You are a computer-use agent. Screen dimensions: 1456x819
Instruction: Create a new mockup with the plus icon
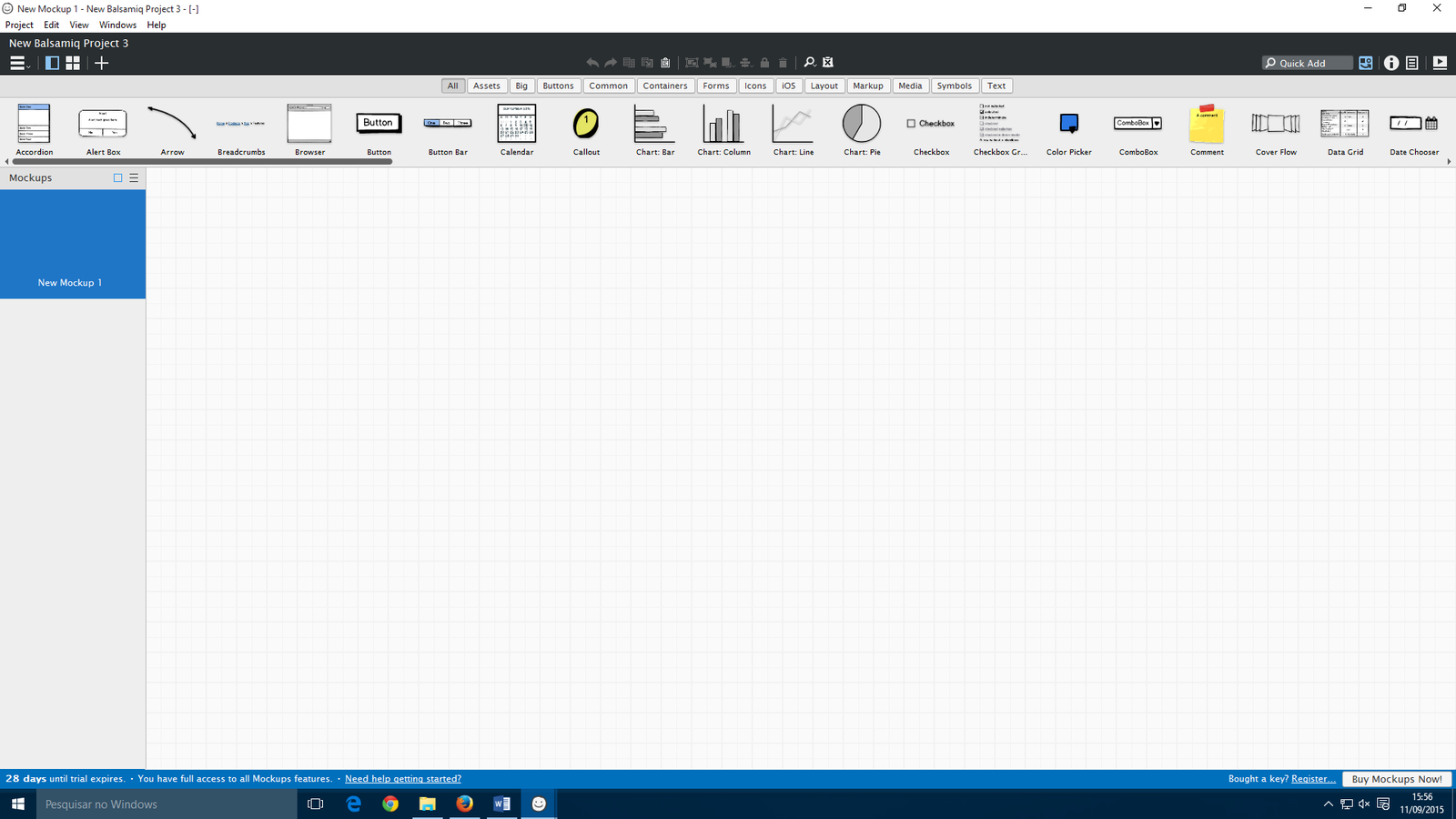click(101, 63)
